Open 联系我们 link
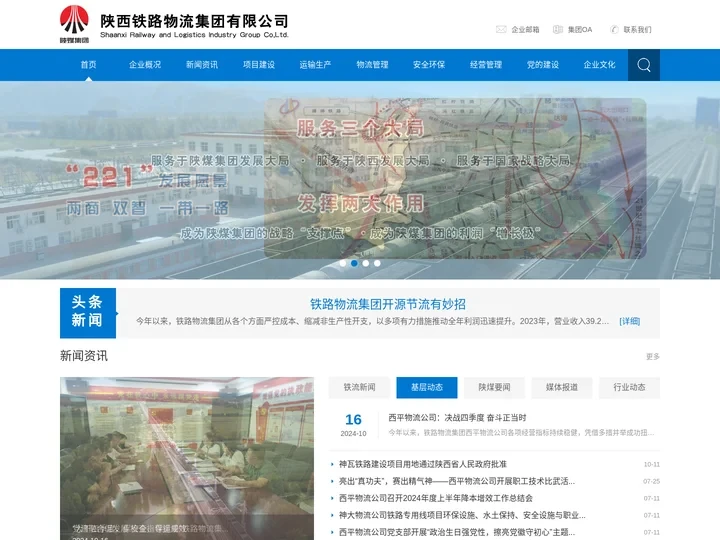Screen dimensions: 720x540 pyautogui.click(x=637, y=29)
